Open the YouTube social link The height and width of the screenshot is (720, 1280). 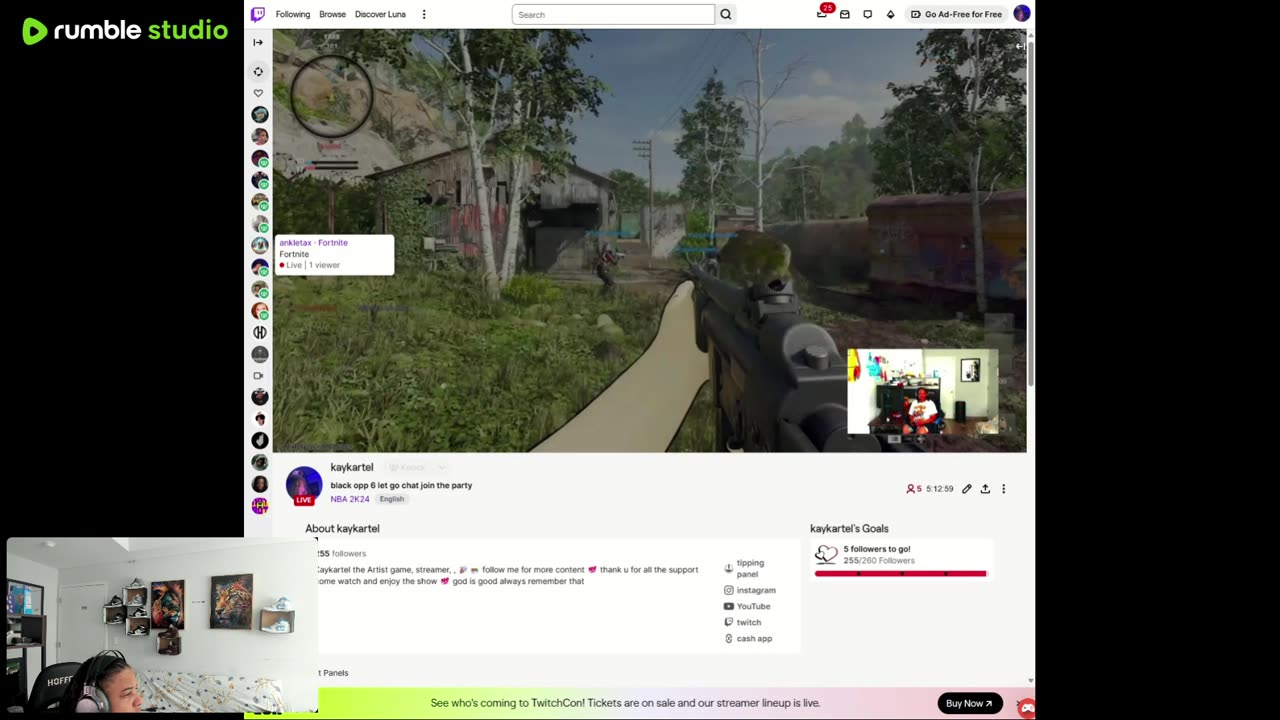point(747,606)
